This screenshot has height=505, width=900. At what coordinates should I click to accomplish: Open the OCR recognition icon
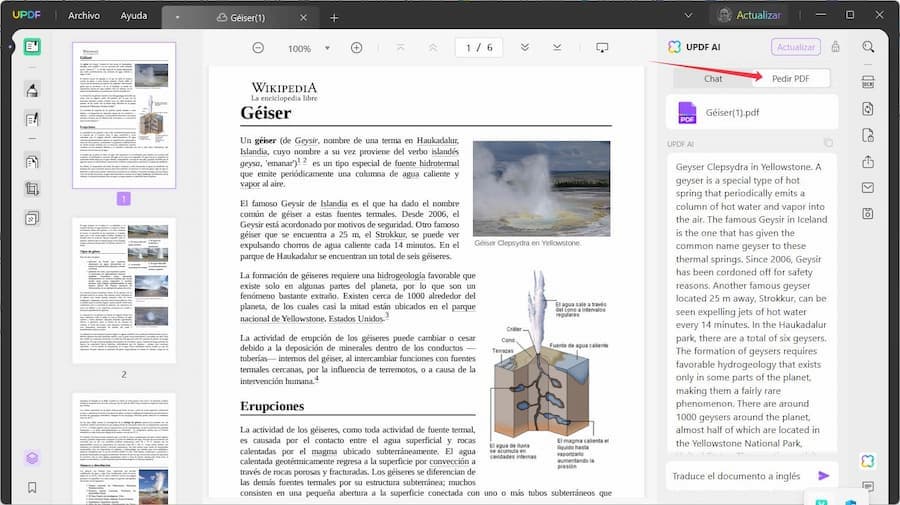[x=868, y=82]
